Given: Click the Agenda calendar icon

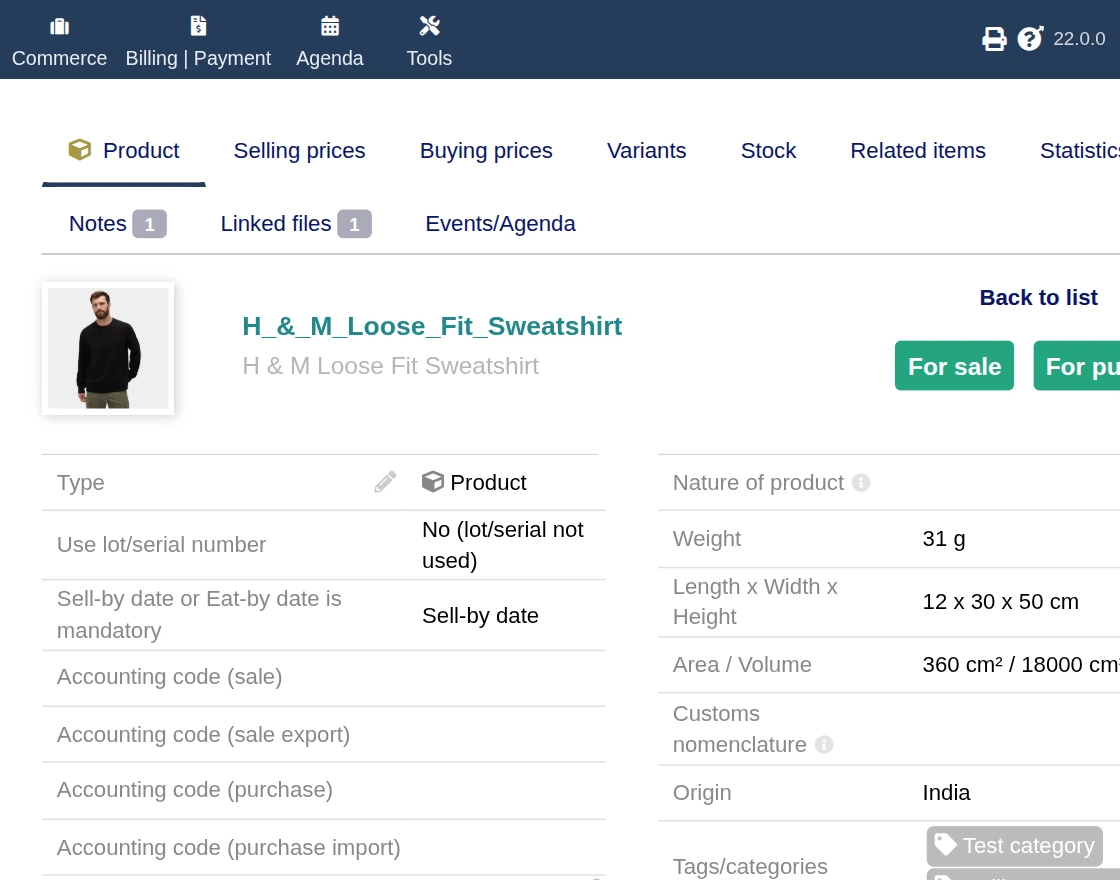Looking at the screenshot, I should coord(330,26).
